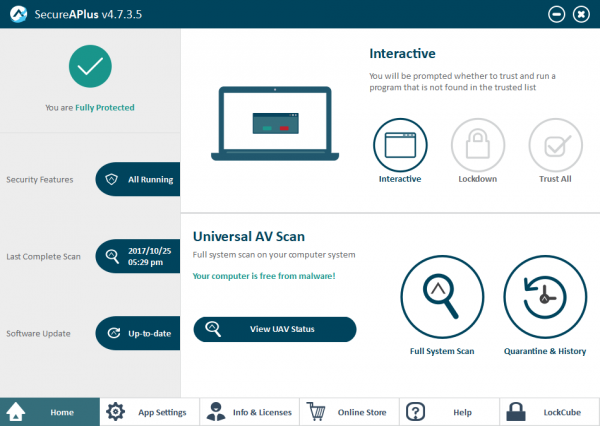Close the SecureAPlus window

[581, 15]
